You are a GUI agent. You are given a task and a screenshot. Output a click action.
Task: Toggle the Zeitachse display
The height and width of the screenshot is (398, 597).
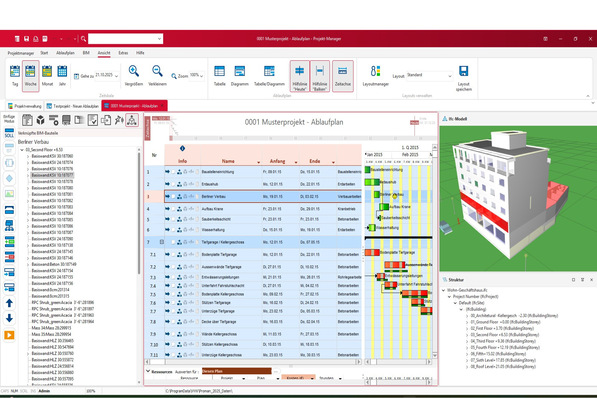343,76
